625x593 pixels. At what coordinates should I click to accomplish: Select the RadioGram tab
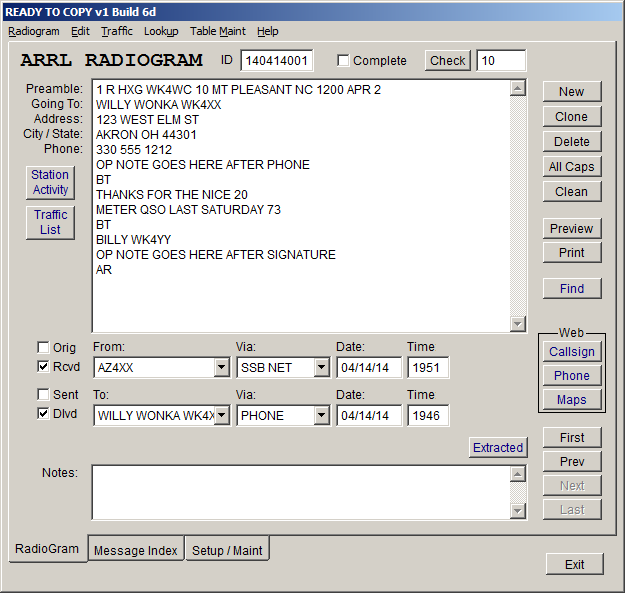pyautogui.click(x=47, y=549)
